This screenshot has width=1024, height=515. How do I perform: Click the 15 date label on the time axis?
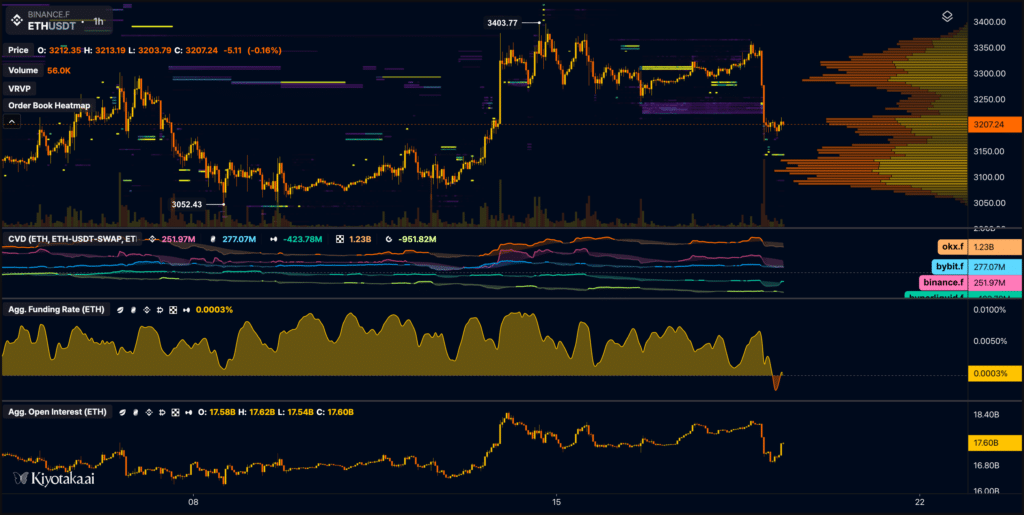coord(556,502)
